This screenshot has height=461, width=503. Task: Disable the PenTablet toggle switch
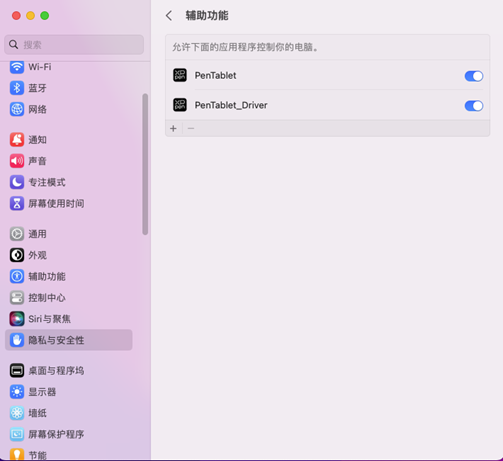[474, 76]
